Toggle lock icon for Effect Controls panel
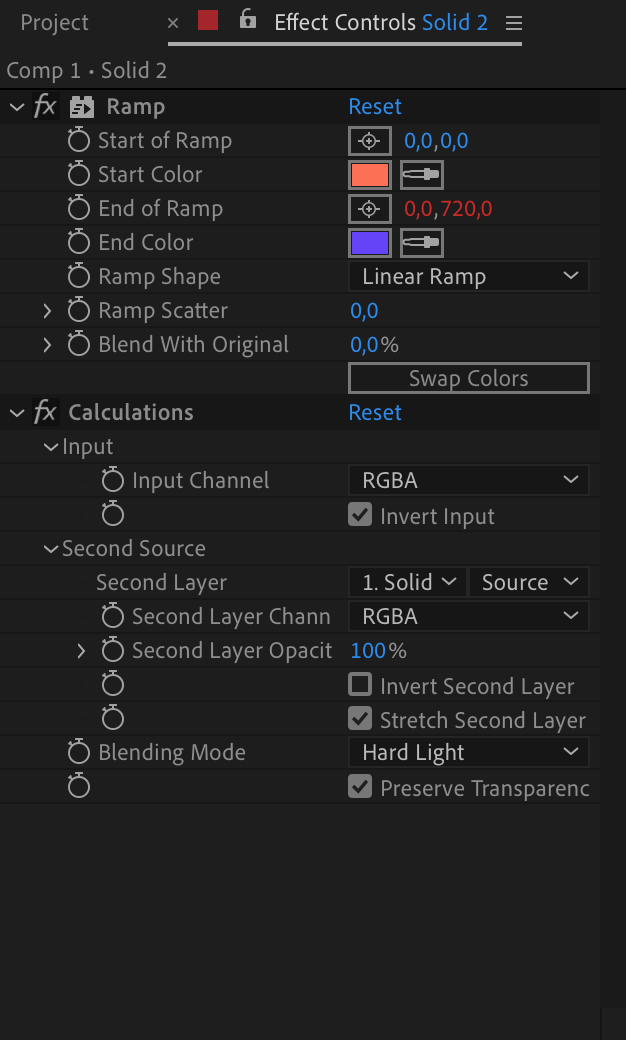 click(247, 19)
